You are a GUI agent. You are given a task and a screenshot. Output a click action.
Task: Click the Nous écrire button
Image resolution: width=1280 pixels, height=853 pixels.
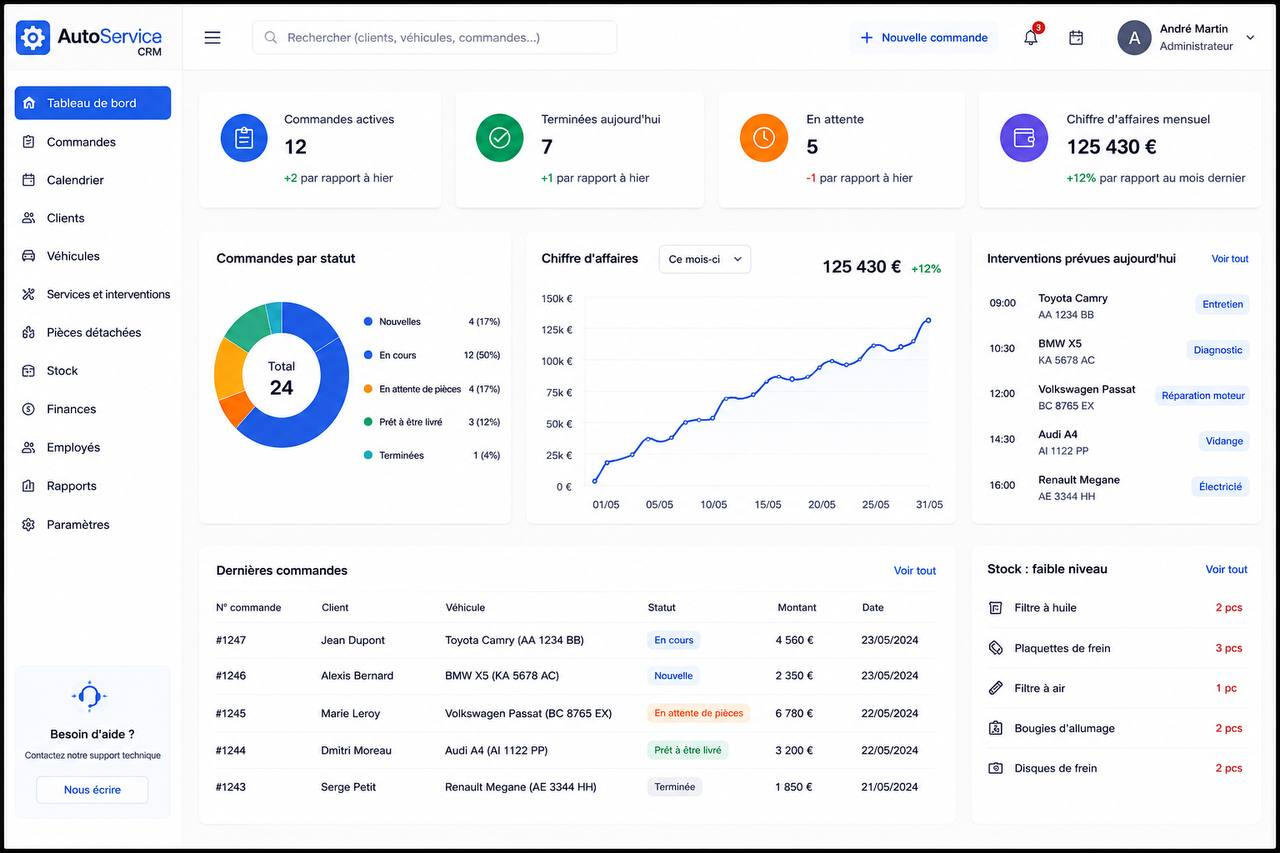[92, 790]
